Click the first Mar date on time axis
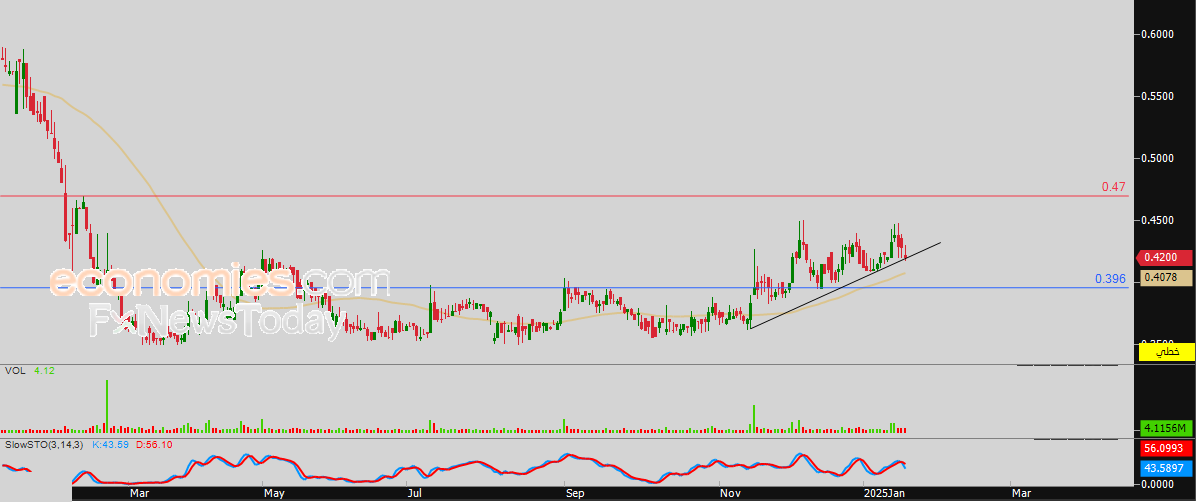This screenshot has width=1196, height=502. click(x=140, y=494)
